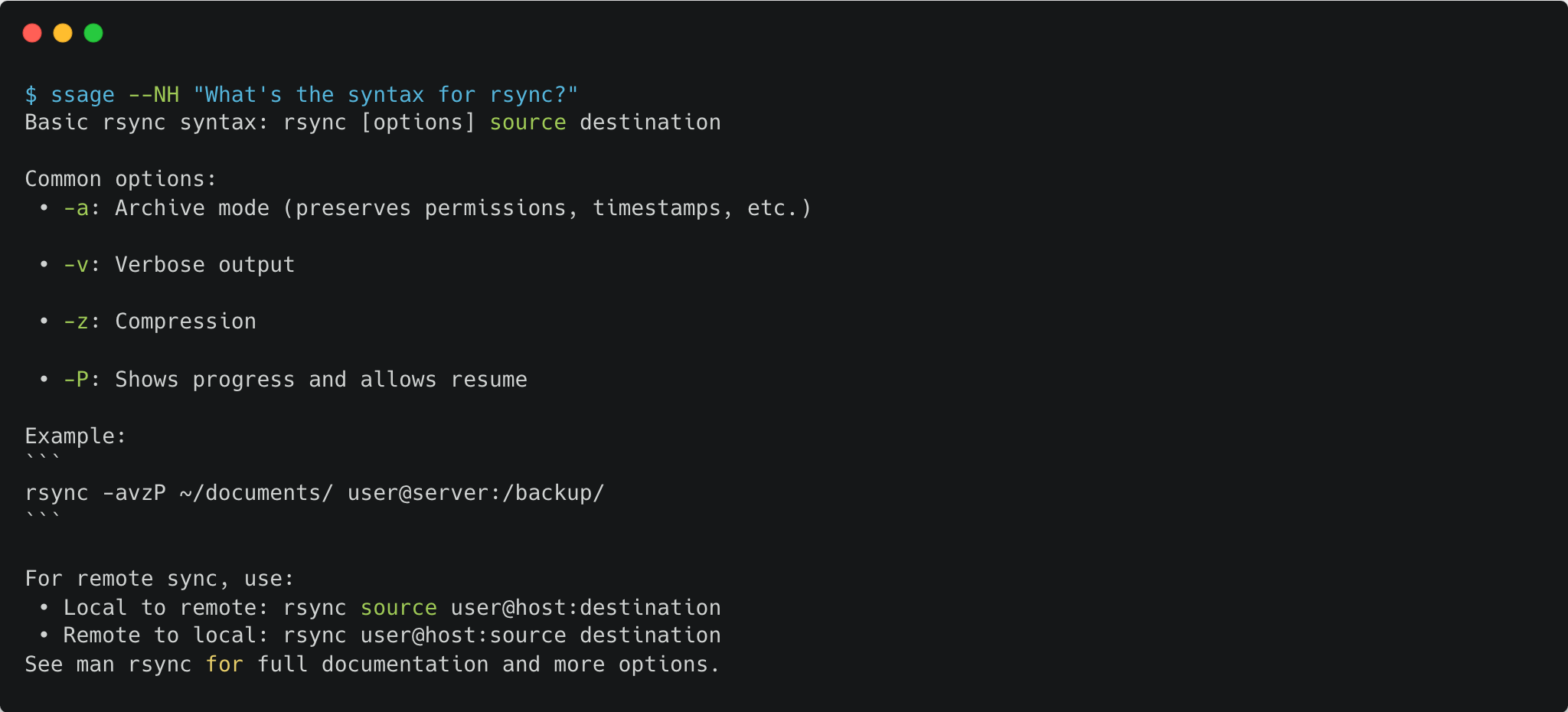This screenshot has width=1568, height=712.
Task: Click the -z compression option flag
Action: point(77,322)
